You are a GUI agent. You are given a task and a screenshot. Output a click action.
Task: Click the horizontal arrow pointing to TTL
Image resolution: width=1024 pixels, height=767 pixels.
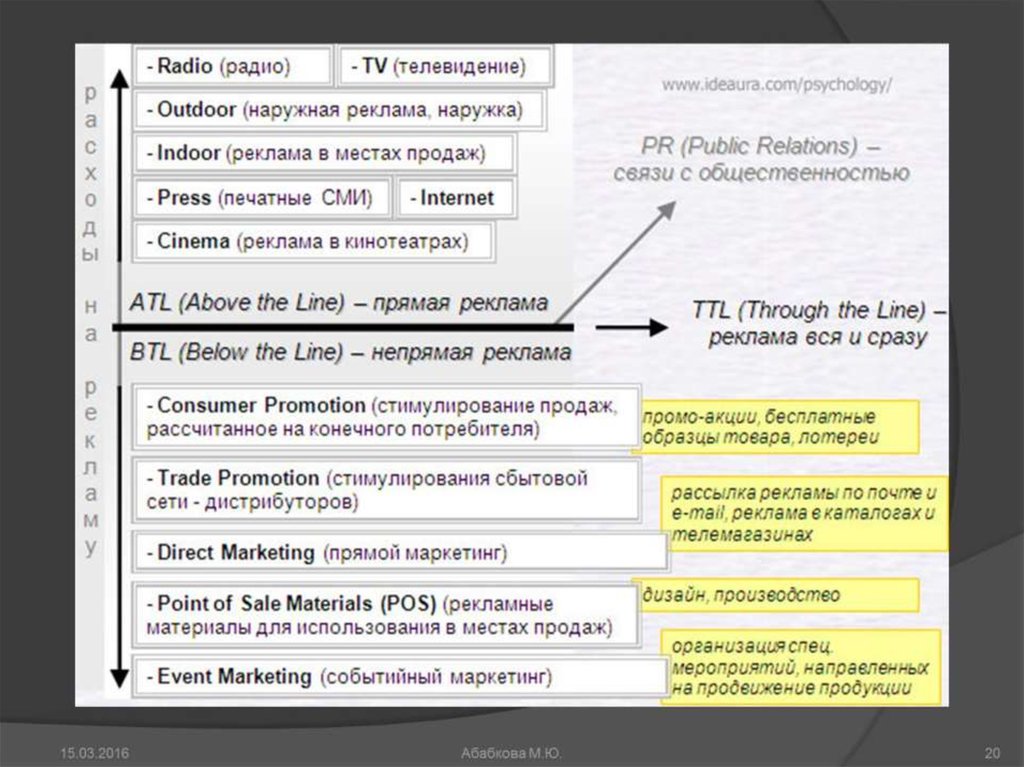click(630, 327)
